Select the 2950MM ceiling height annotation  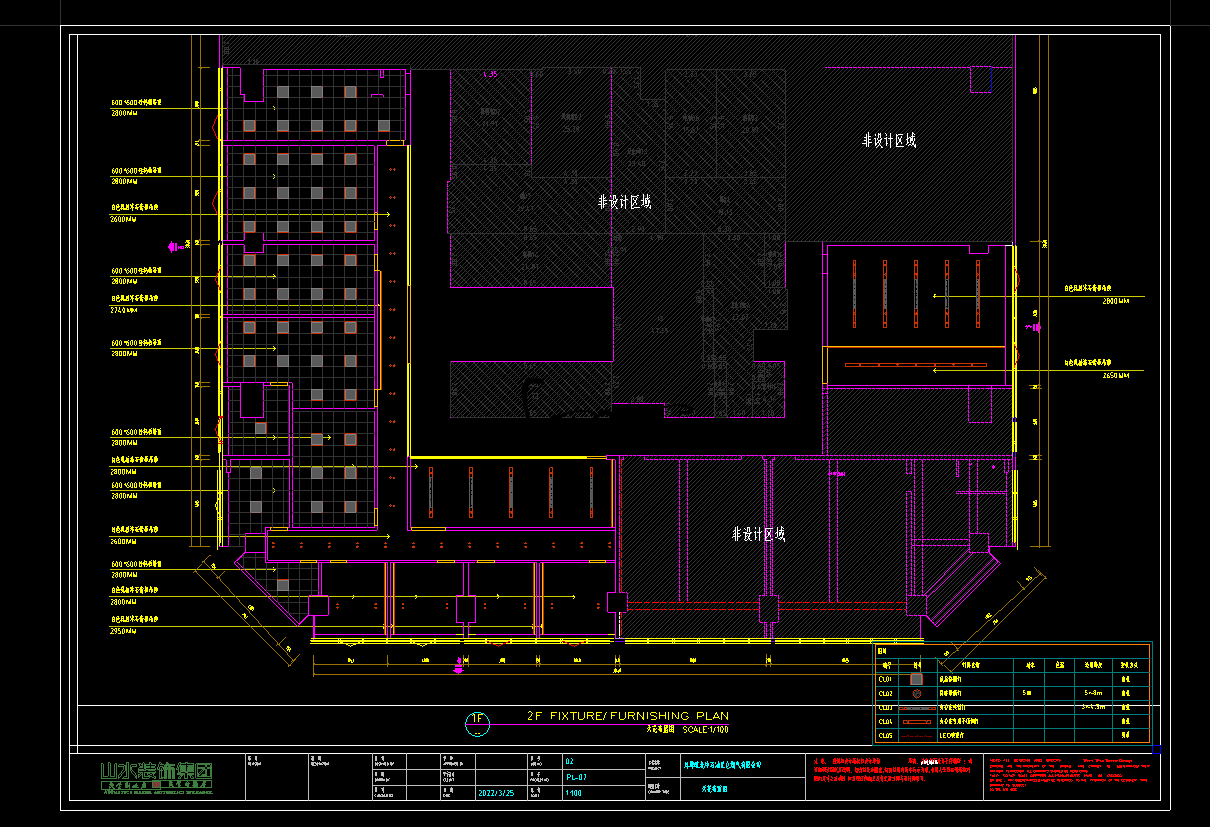(123, 631)
